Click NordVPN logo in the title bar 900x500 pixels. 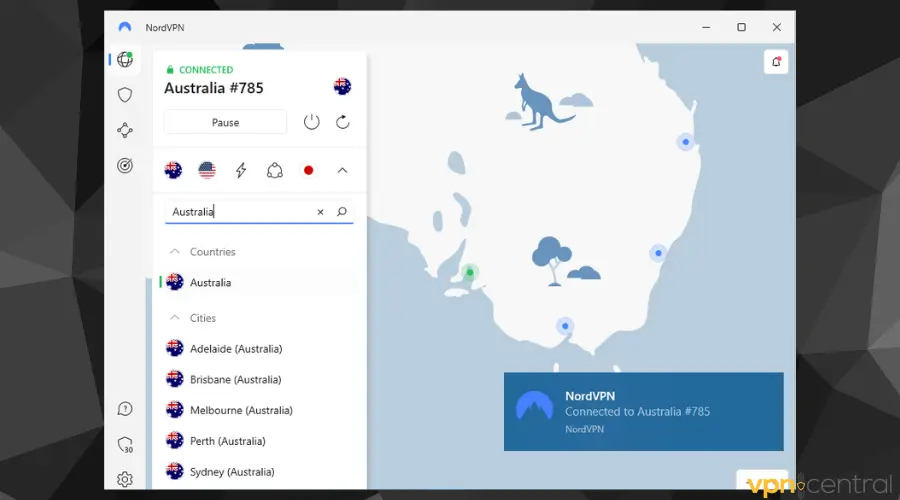(x=125, y=27)
